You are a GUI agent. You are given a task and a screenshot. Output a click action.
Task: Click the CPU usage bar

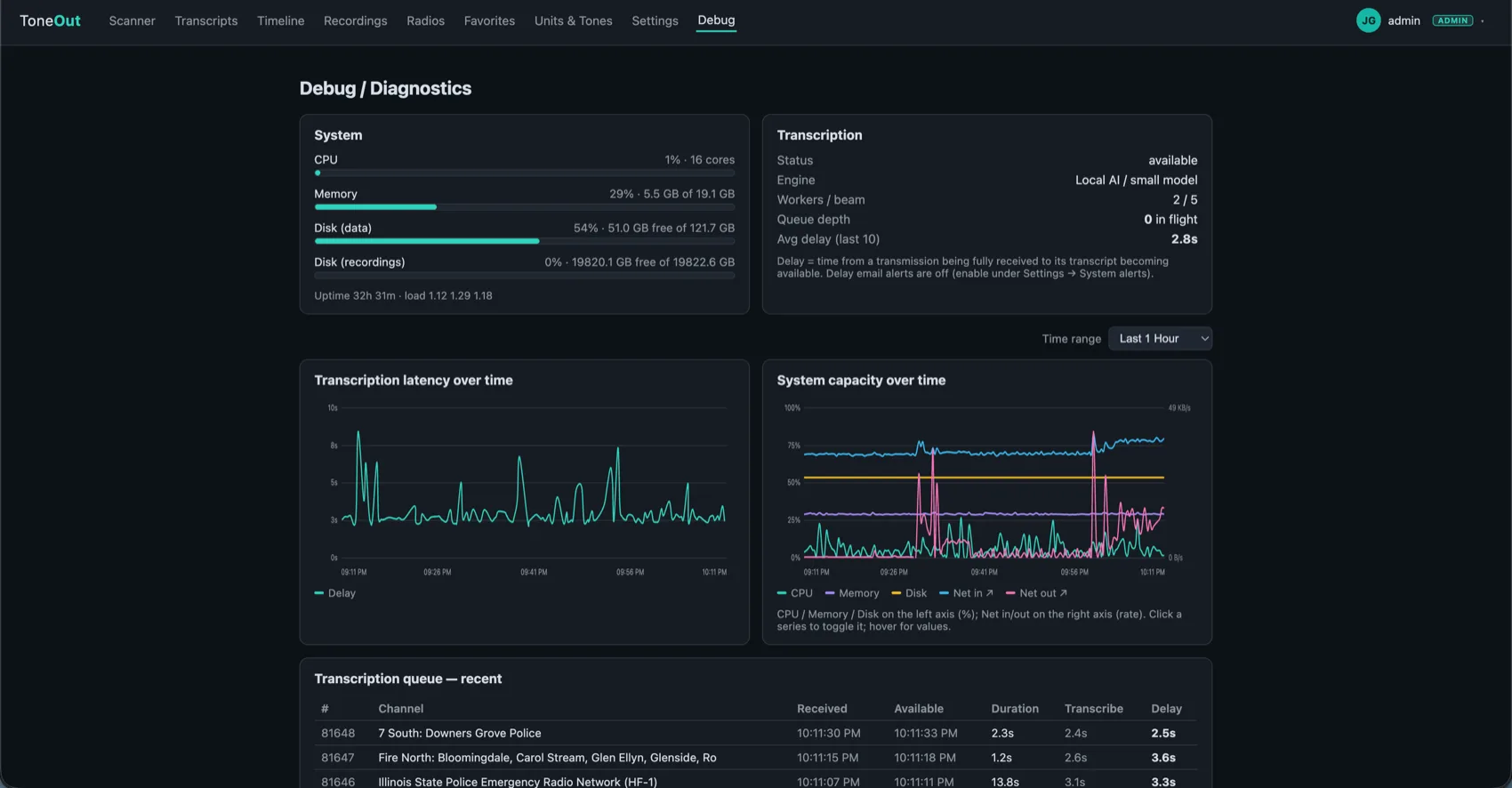524,173
